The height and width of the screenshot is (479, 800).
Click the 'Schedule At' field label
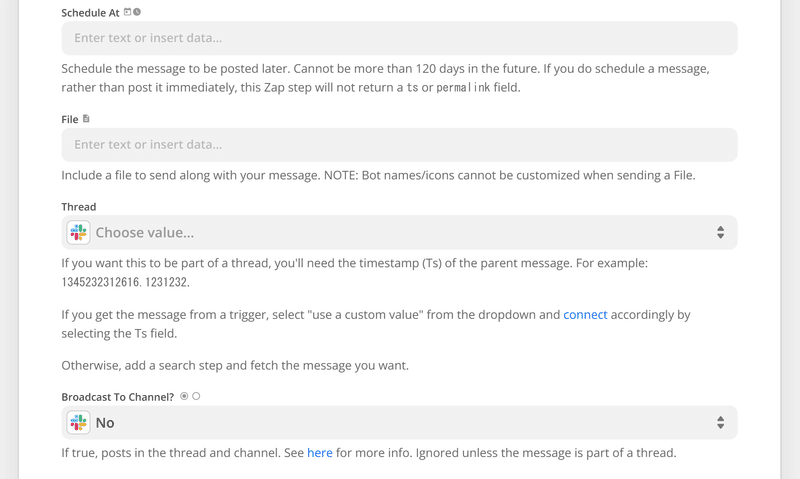[90, 13]
